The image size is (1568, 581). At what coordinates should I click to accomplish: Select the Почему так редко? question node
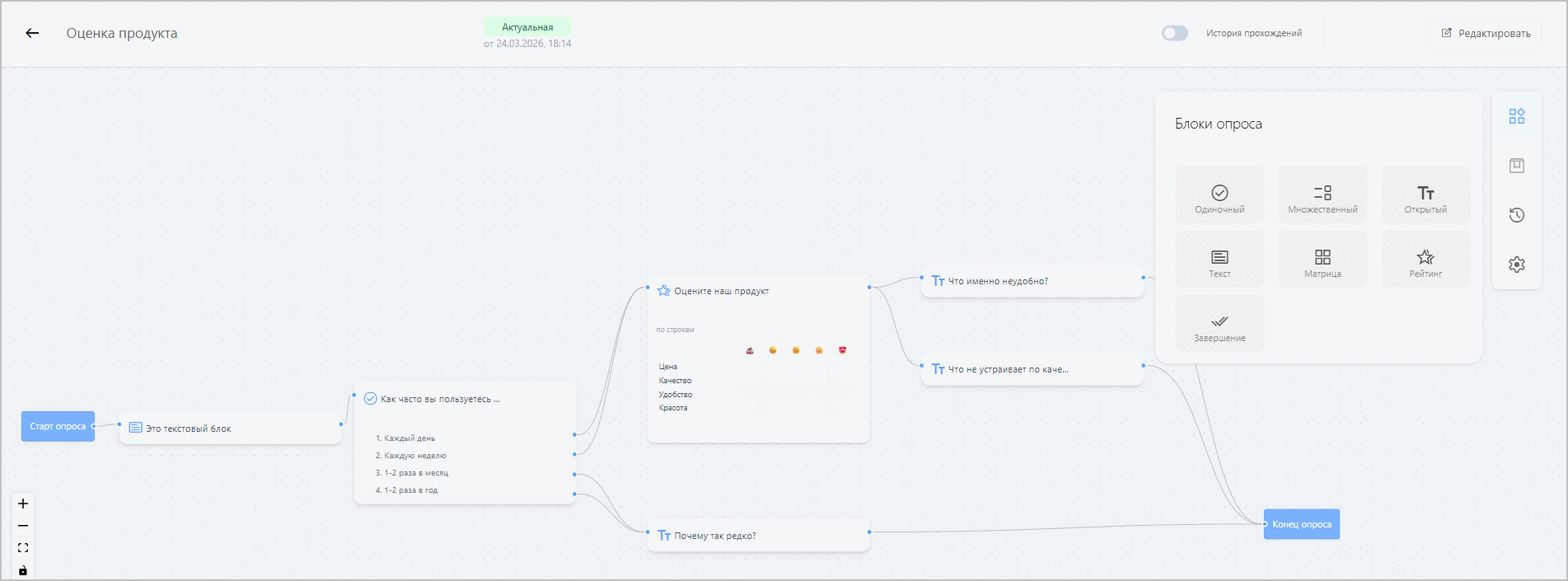[x=758, y=536]
